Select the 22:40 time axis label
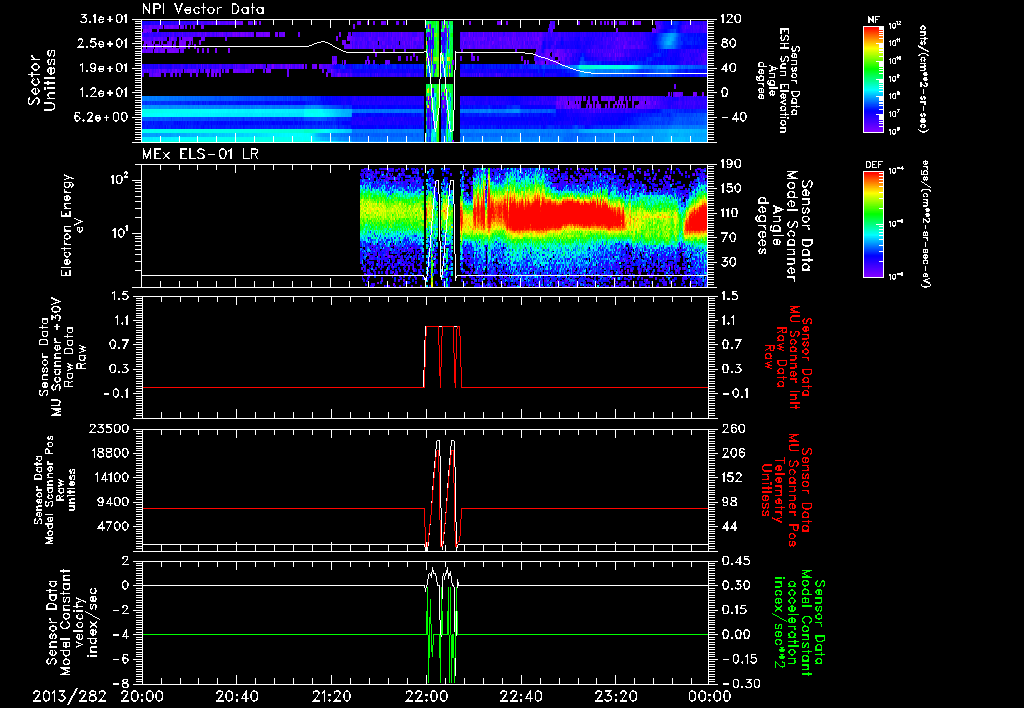The width and height of the screenshot is (1024, 708). tap(520, 696)
